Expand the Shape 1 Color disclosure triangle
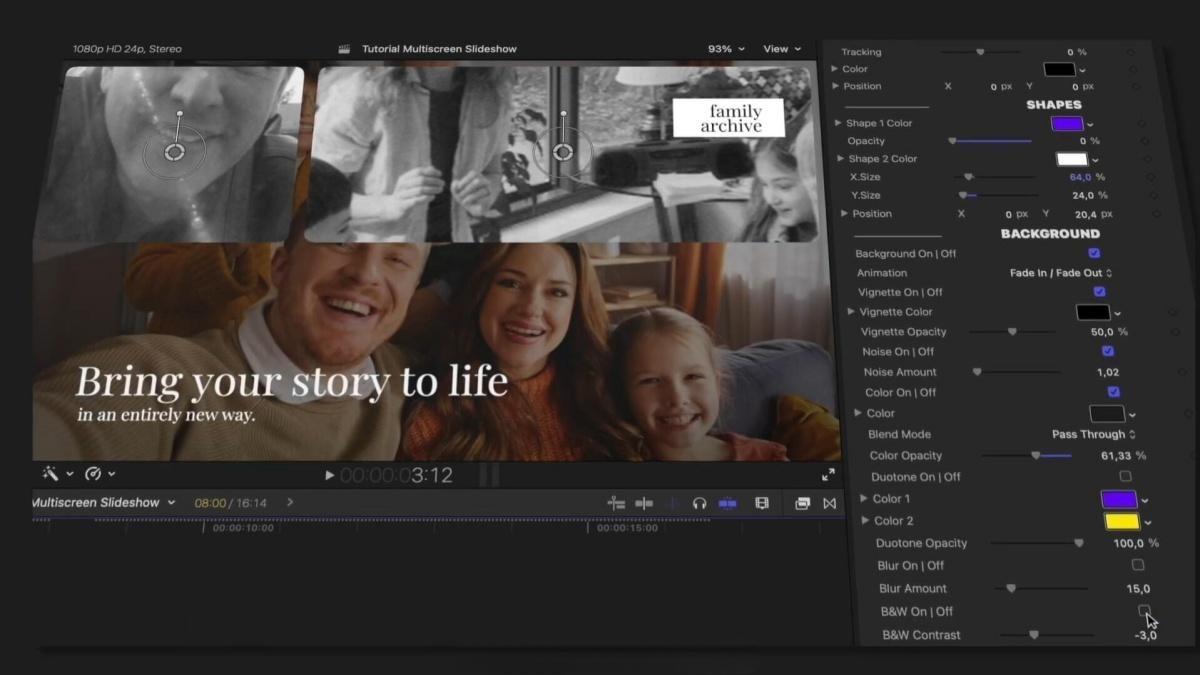 [838, 123]
